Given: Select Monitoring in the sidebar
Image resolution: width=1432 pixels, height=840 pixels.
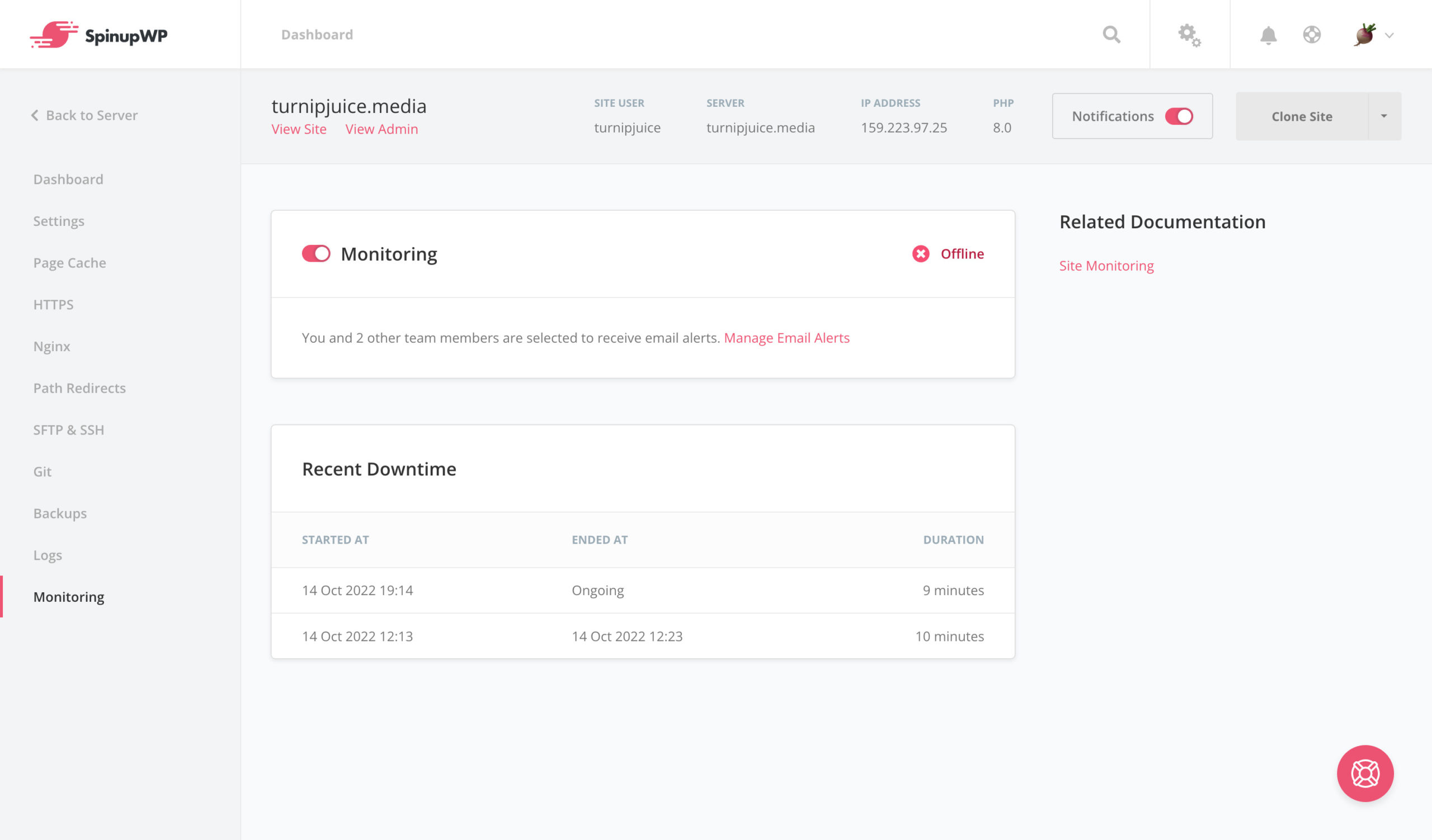Looking at the screenshot, I should pos(69,596).
